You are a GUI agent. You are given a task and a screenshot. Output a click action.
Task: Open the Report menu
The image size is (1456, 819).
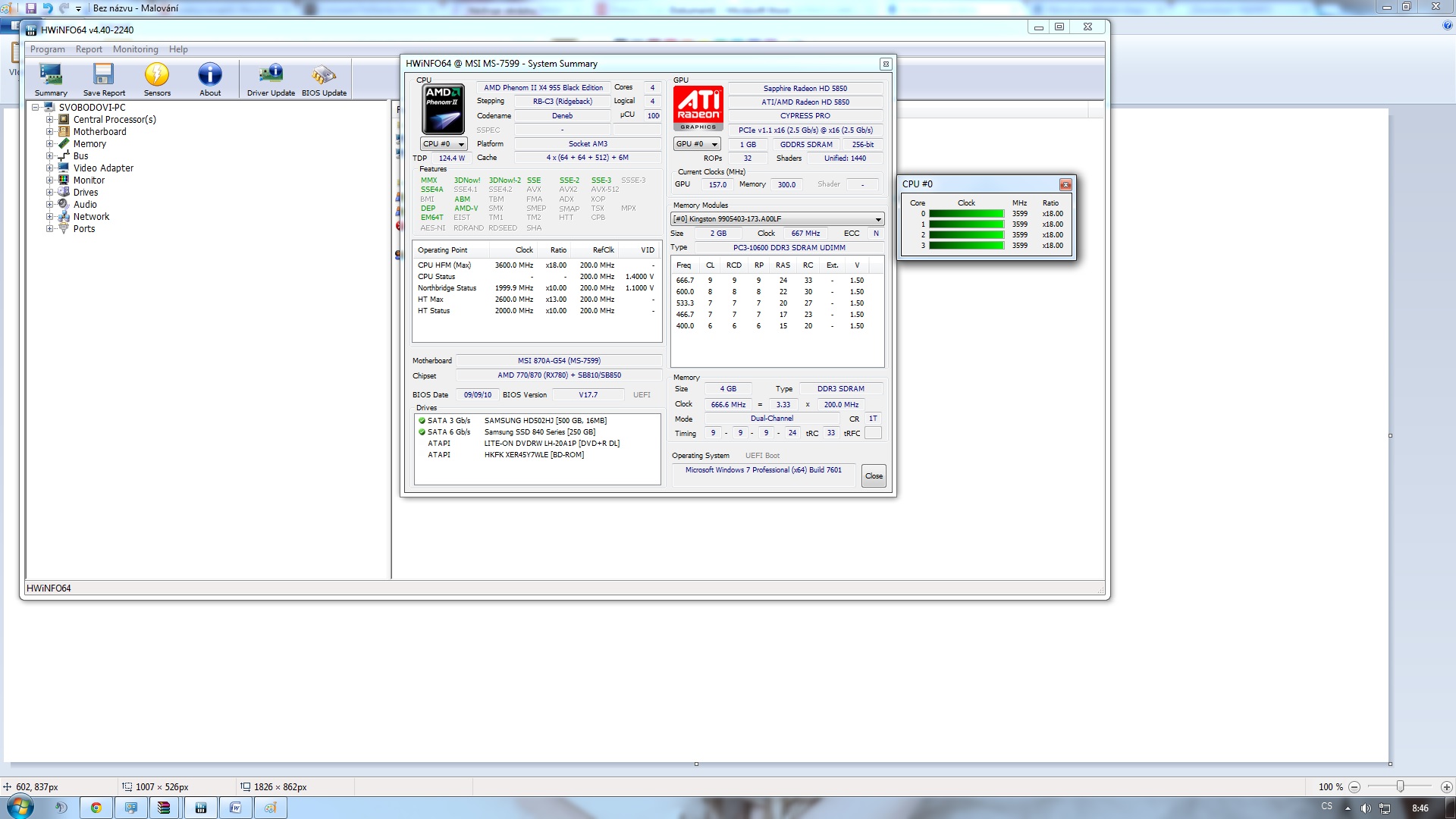point(89,49)
